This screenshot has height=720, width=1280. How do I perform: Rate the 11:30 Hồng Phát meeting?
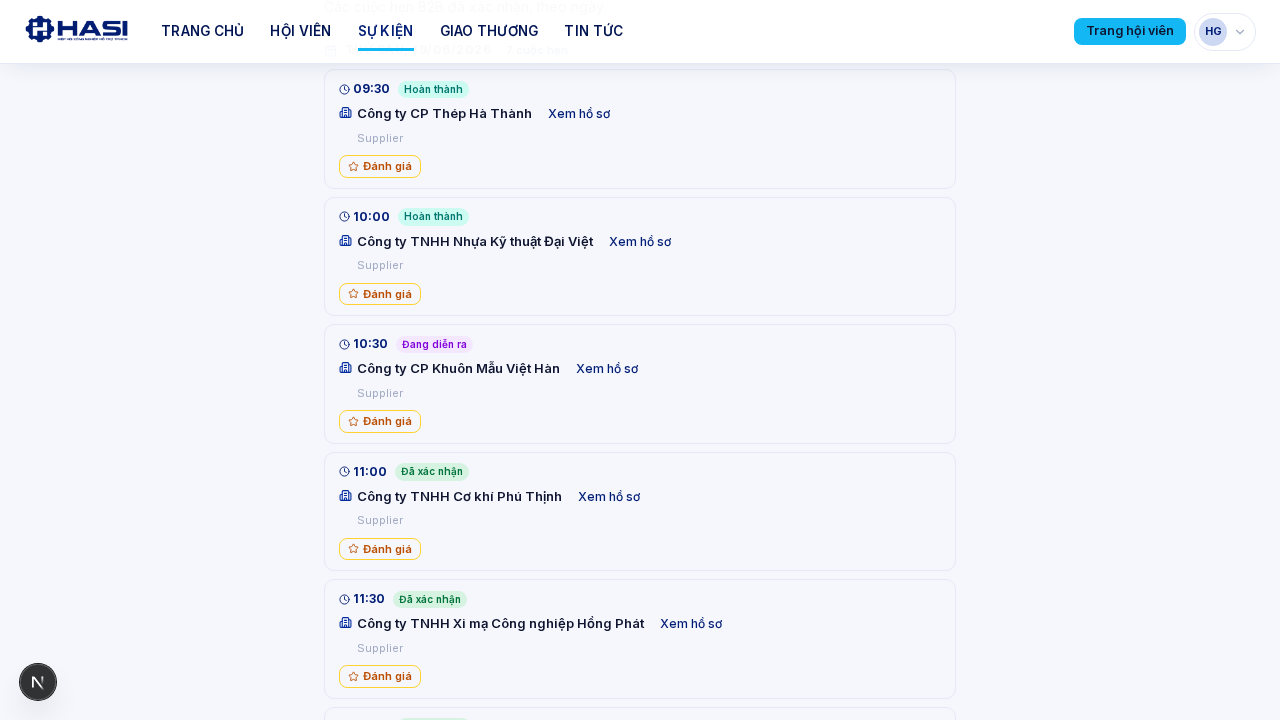pyautogui.click(x=380, y=676)
